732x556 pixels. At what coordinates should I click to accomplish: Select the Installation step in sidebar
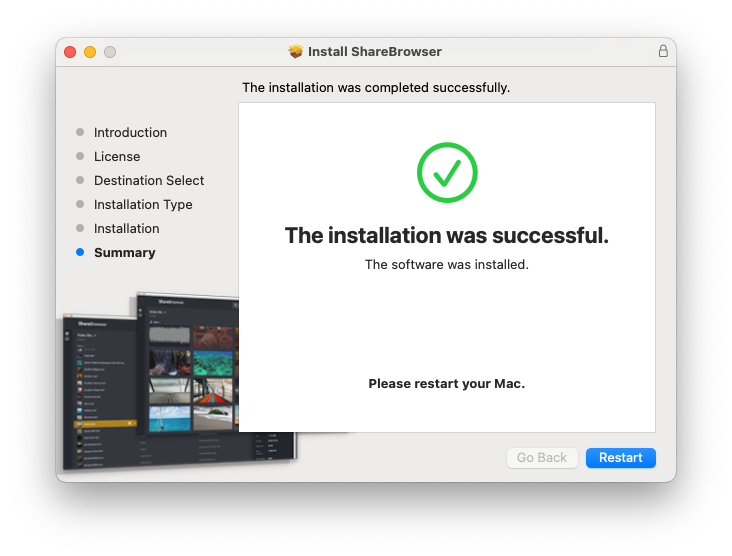127,229
